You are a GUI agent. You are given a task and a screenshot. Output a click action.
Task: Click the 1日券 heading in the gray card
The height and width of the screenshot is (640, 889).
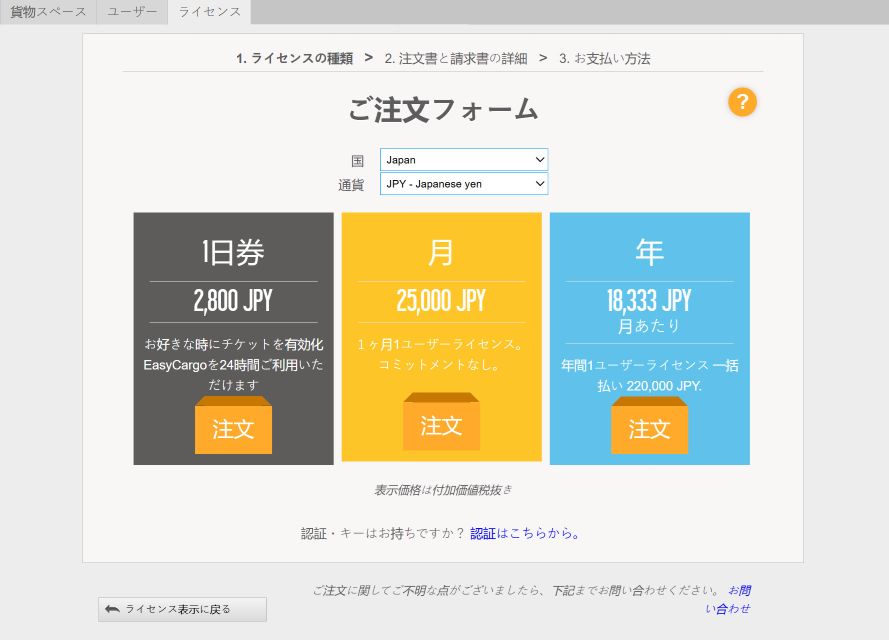point(233,253)
